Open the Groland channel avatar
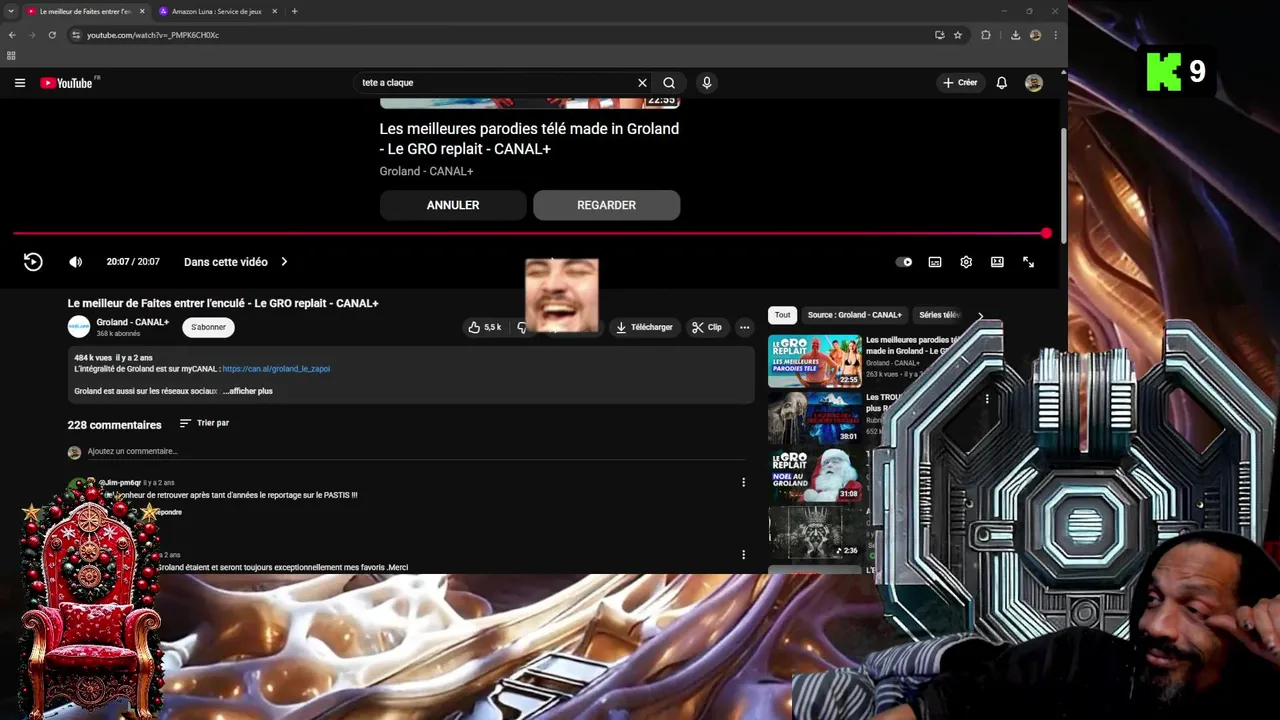The height and width of the screenshot is (720, 1280). 78,327
